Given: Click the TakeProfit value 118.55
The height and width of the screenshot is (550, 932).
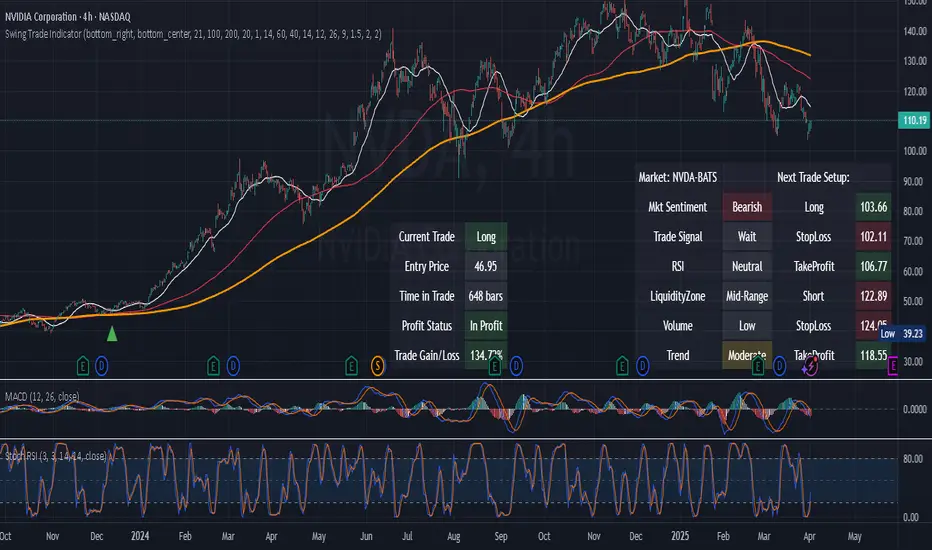Looking at the screenshot, I should pos(873,356).
